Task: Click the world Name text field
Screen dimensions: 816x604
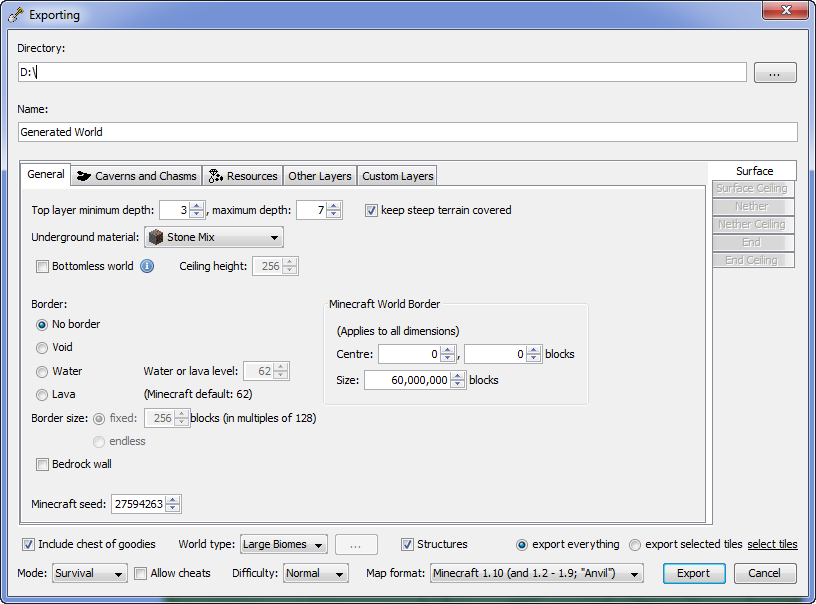Action: click(407, 132)
